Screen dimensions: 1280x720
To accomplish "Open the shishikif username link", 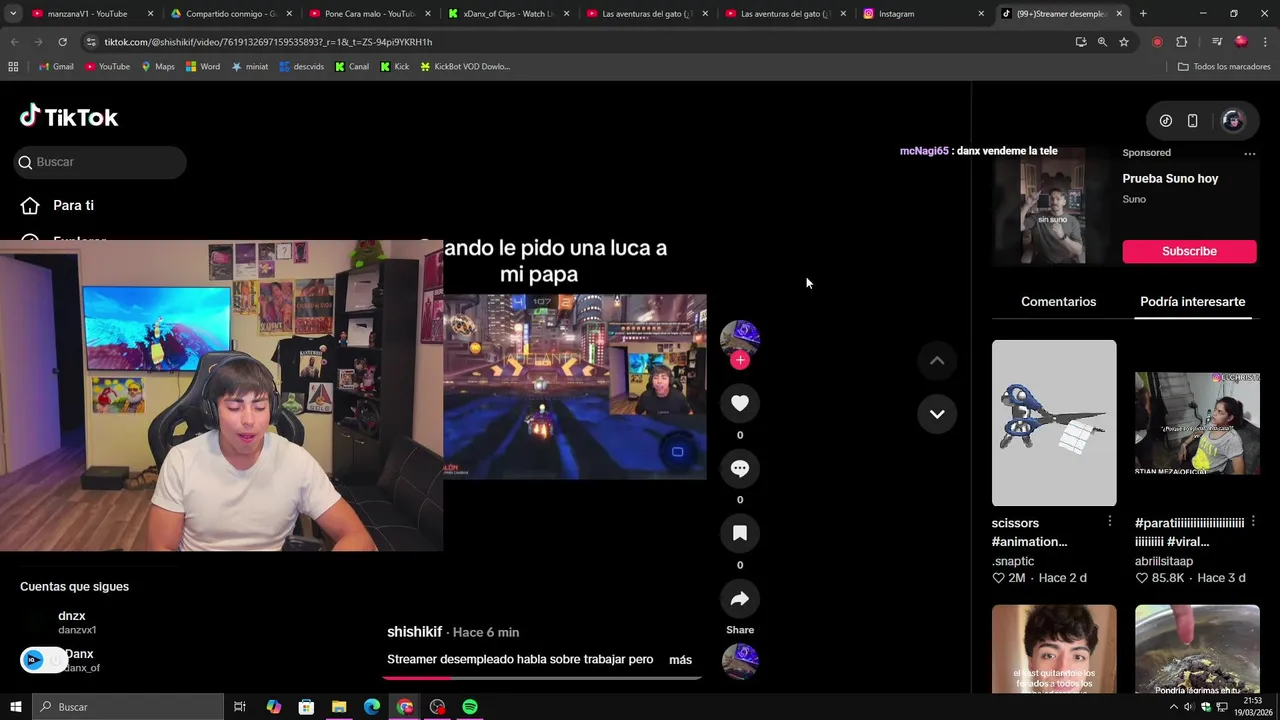I will (414, 632).
